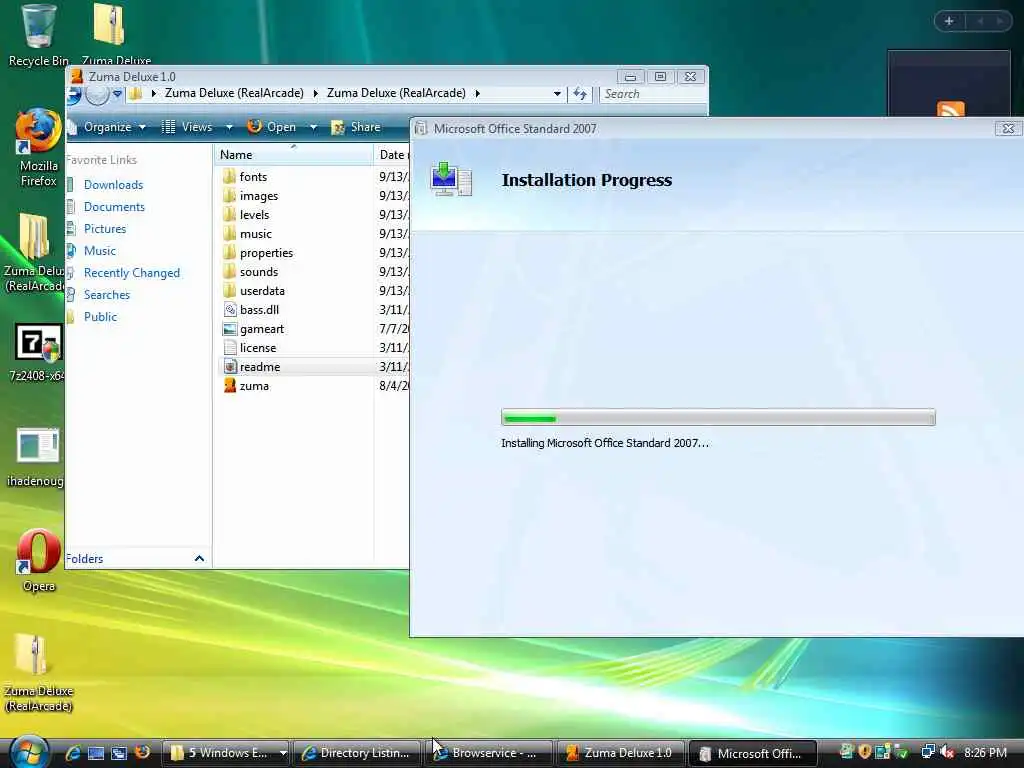The image size is (1024, 768).
Task: Expand breadcrumb arrow after last Zuma Deluxe (RealArcade)
Action: coord(477,93)
